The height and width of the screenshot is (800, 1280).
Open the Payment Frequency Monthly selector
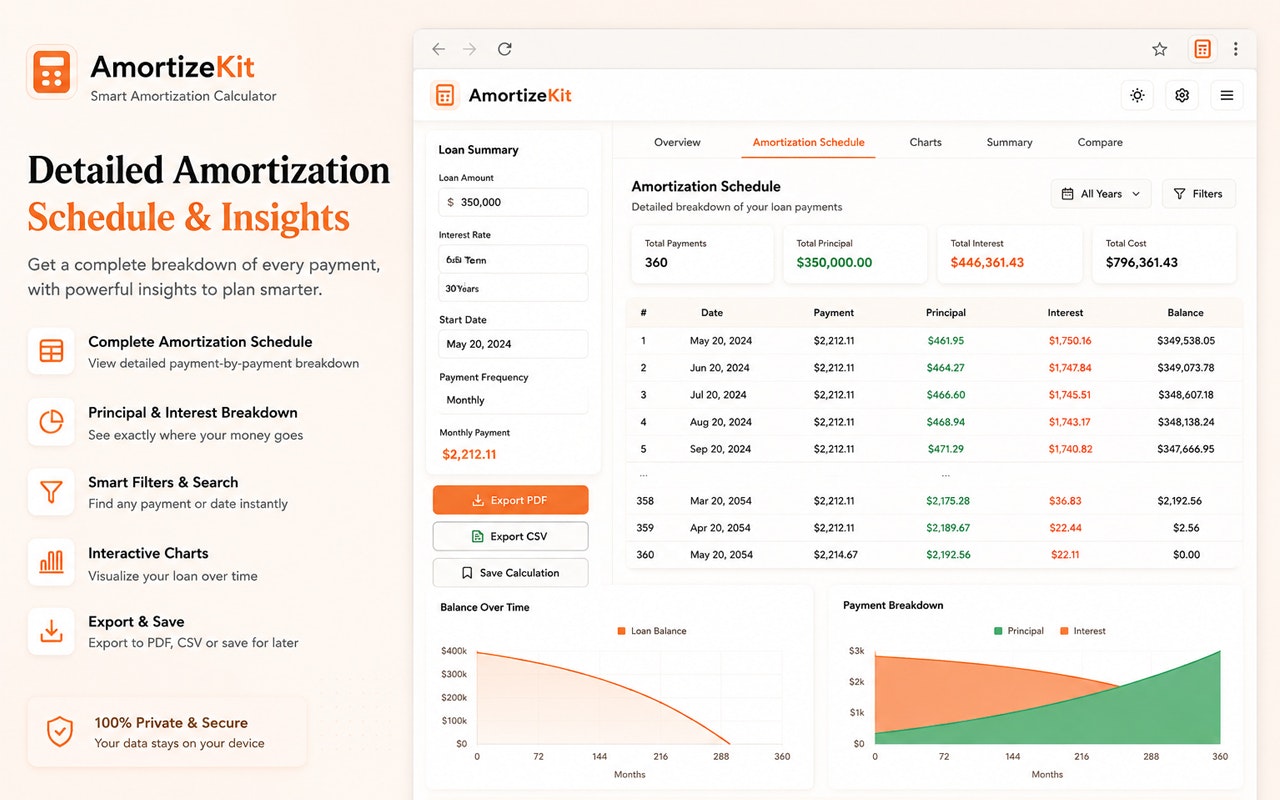click(513, 400)
